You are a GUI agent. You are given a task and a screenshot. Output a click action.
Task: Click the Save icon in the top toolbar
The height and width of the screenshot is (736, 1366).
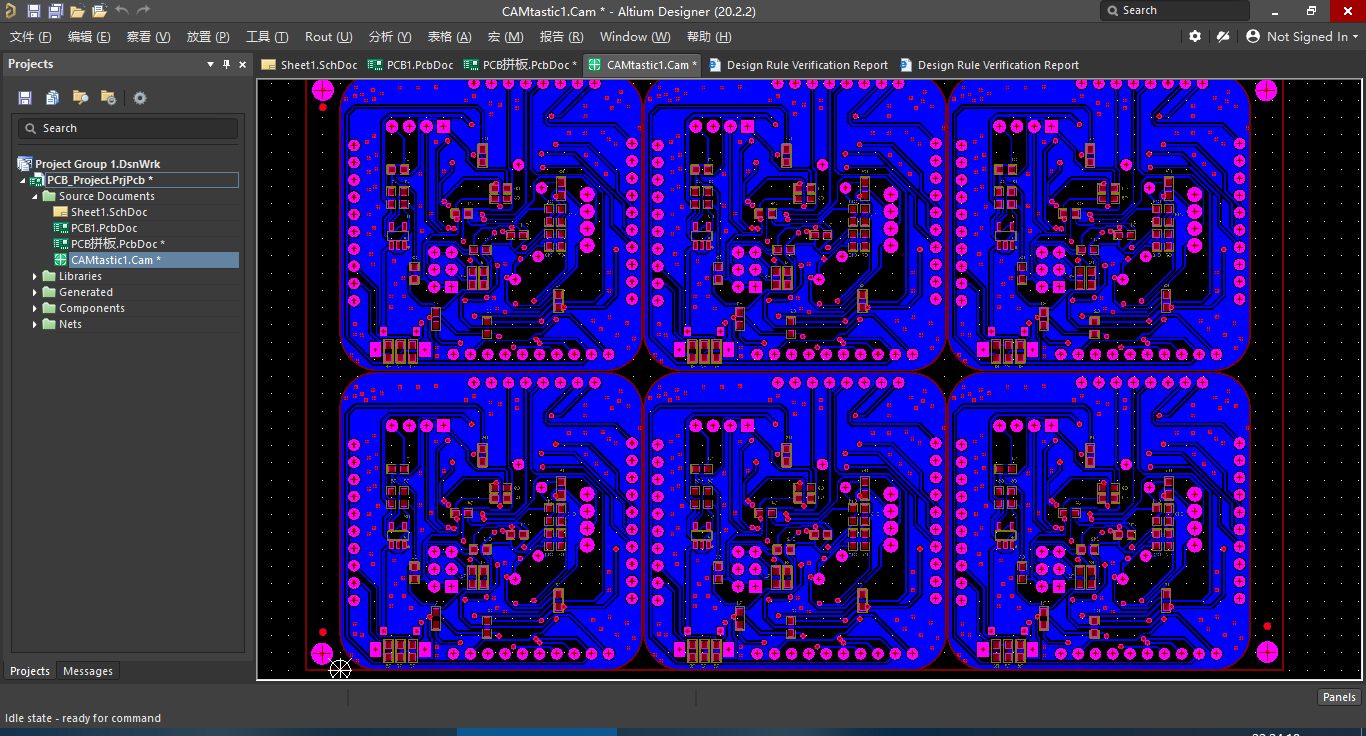pyautogui.click(x=33, y=10)
